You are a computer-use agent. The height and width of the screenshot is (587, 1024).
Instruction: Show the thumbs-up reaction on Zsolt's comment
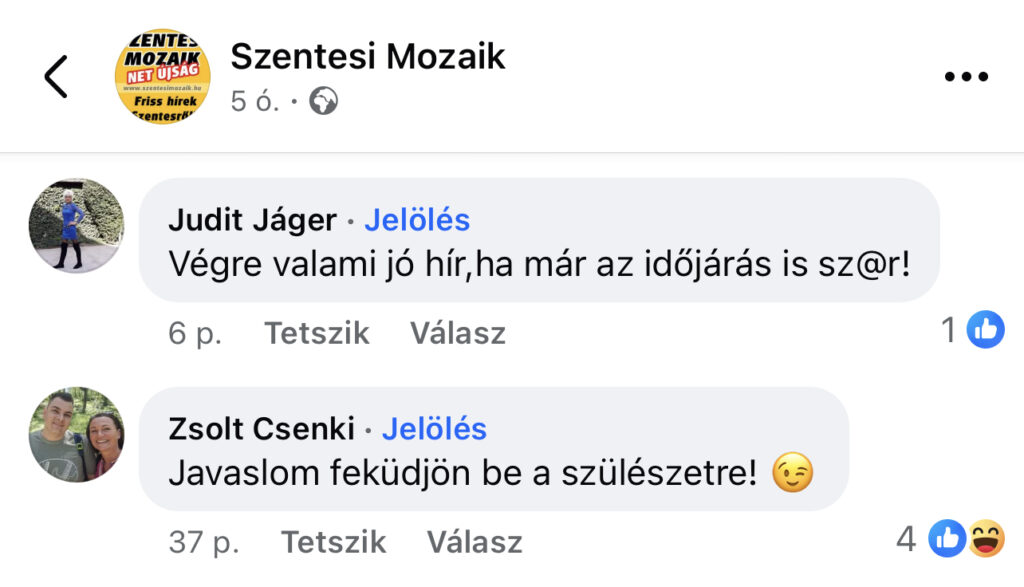(x=948, y=538)
